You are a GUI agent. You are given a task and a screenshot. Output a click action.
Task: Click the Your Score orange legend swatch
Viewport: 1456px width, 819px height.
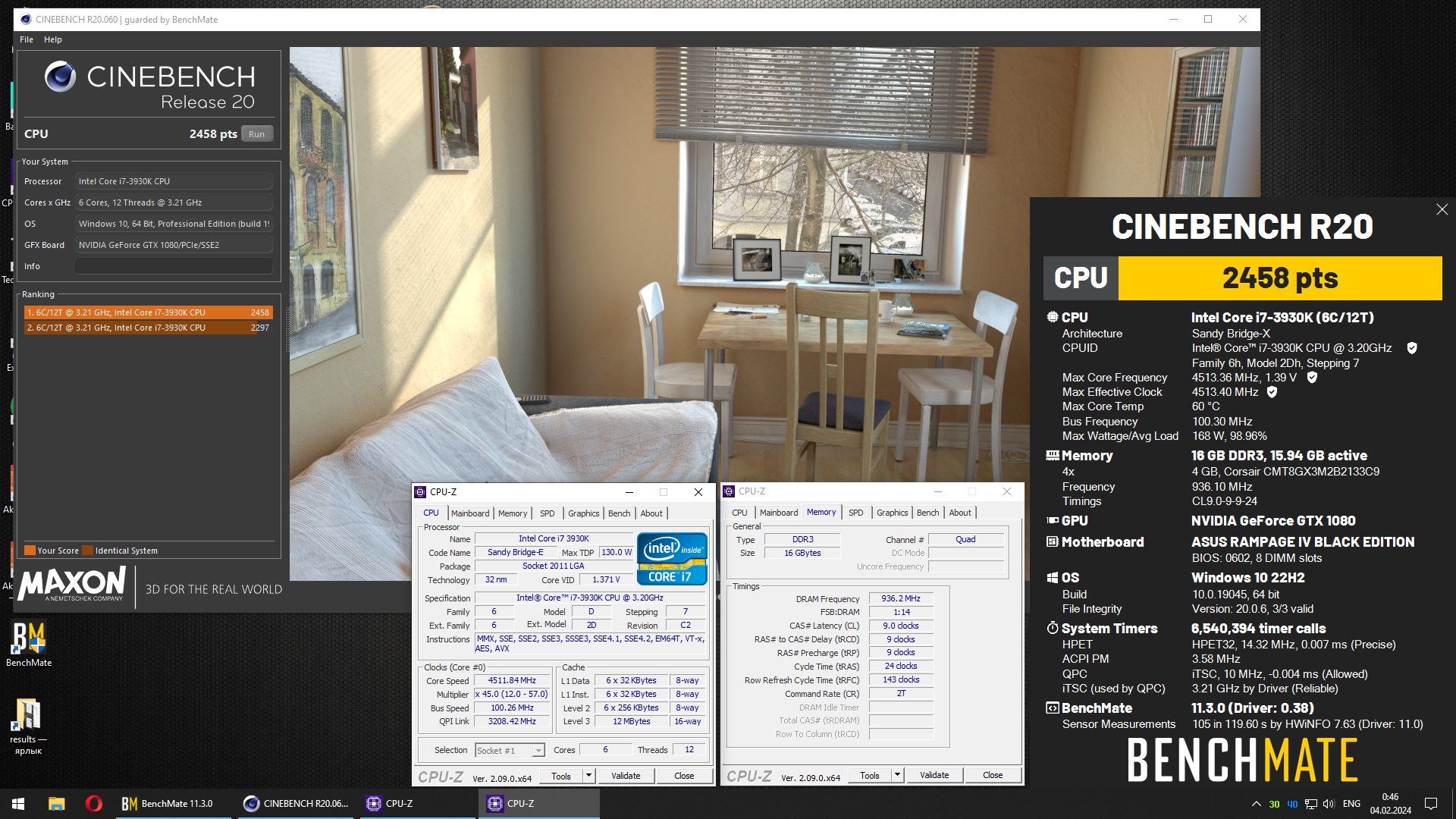click(x=30, y=551)
